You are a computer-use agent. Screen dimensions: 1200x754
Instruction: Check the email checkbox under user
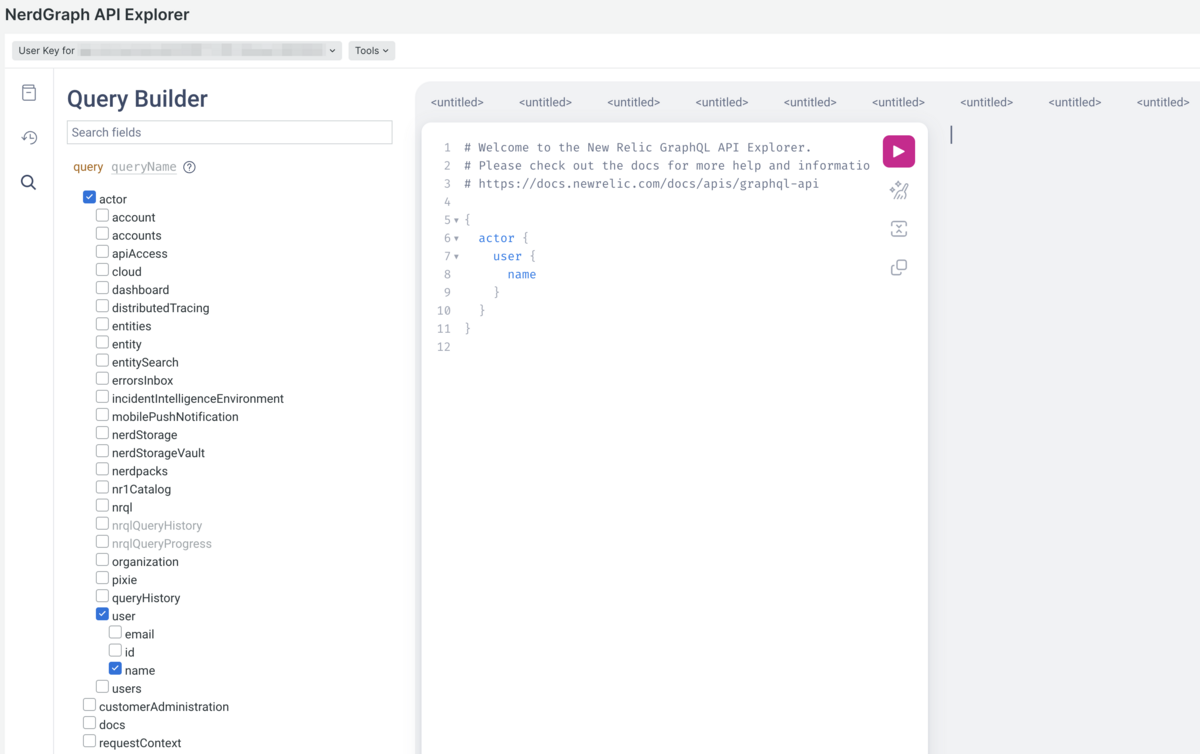115,632
